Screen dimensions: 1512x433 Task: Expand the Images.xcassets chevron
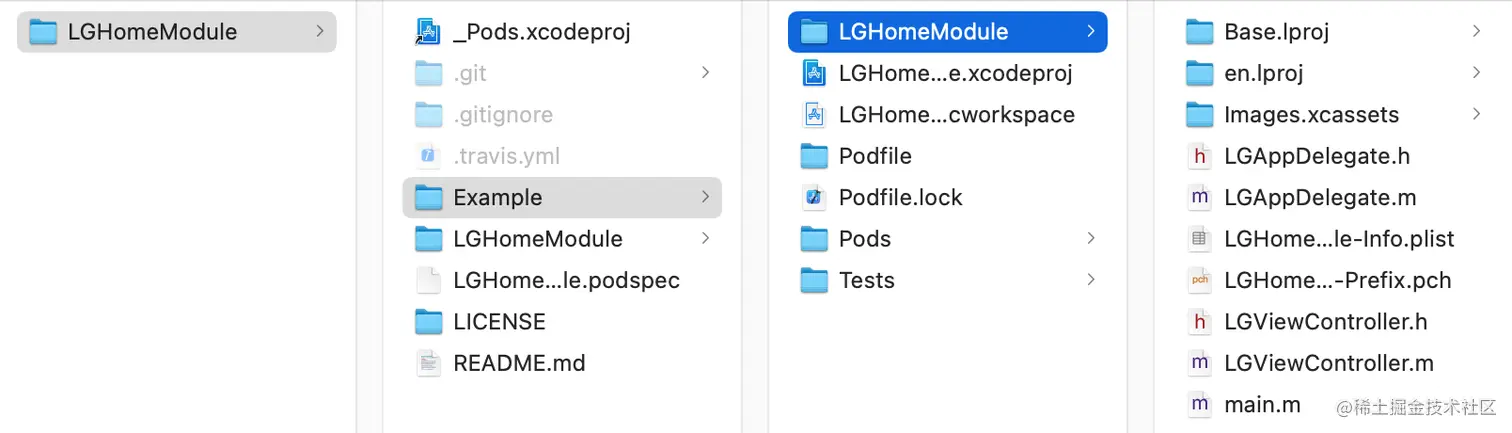(x=1476, y=114)
